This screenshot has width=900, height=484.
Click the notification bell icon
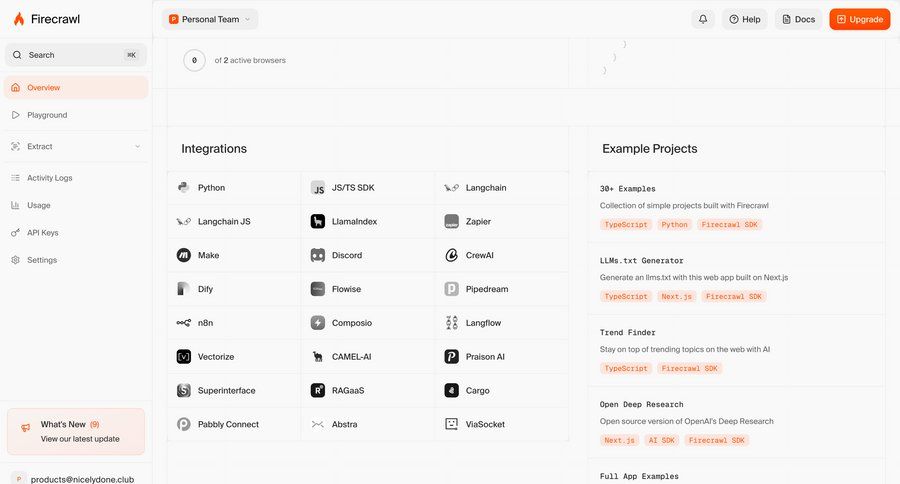click(x=703, y=19)
